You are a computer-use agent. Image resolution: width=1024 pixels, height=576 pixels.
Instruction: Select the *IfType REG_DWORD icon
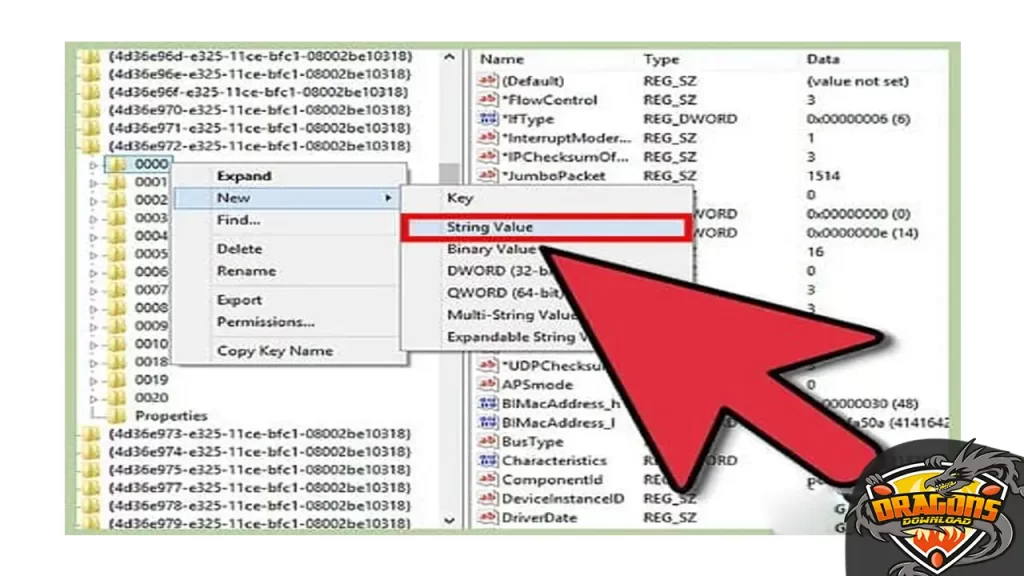(x=487, y=118)
